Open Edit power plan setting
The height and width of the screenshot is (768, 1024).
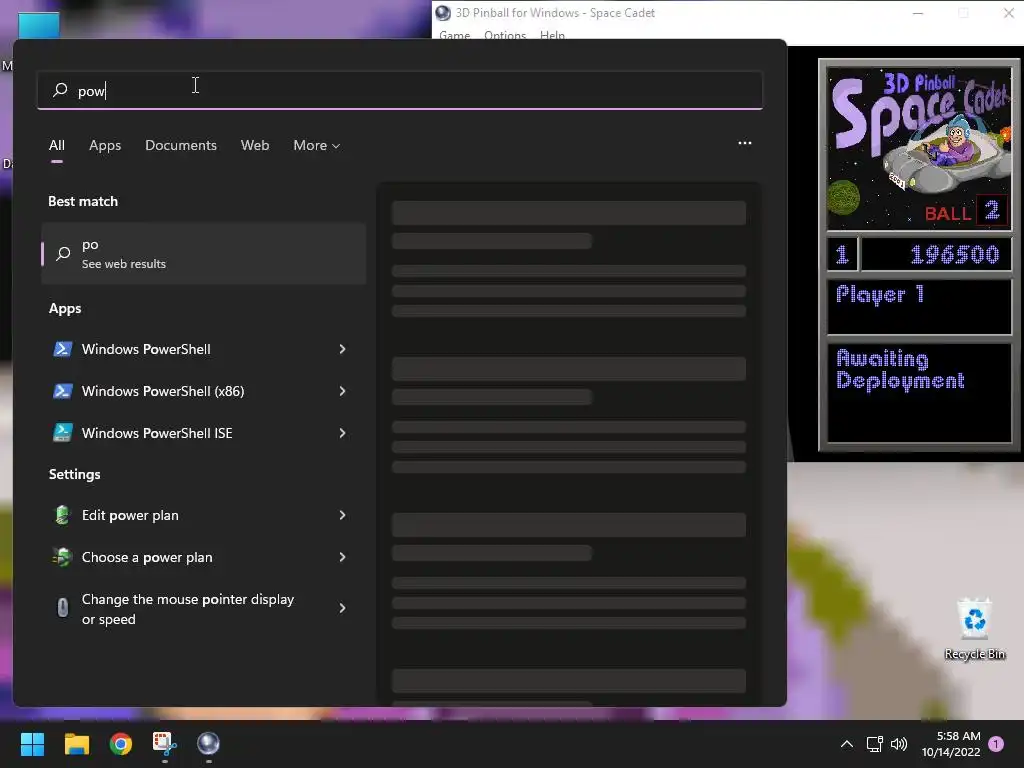pyautogui.click(x=203, y=515)
